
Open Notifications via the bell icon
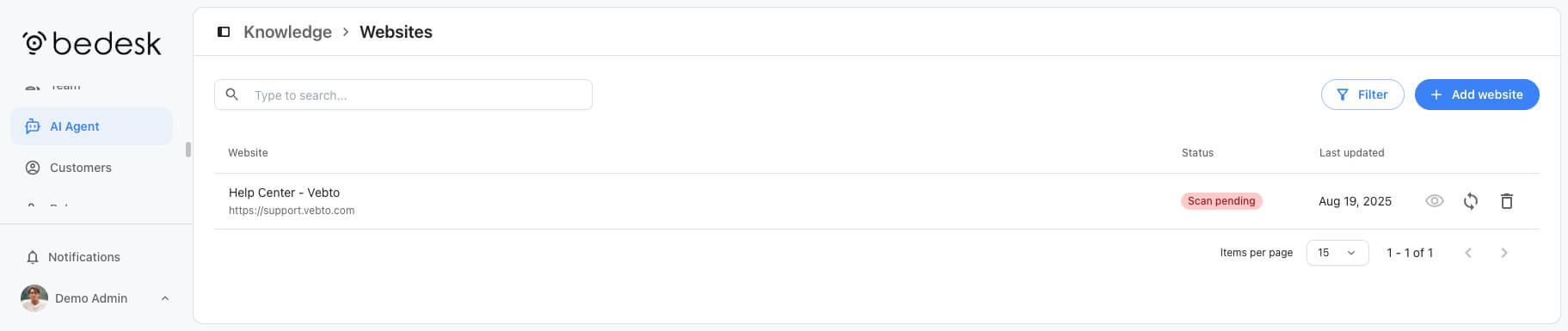coord(33,257)
